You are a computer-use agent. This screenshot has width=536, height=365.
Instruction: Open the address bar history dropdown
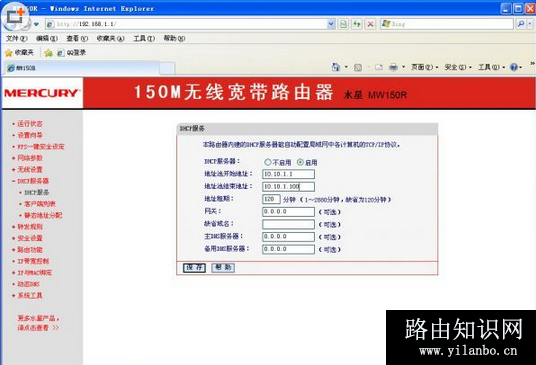(331, 24)
